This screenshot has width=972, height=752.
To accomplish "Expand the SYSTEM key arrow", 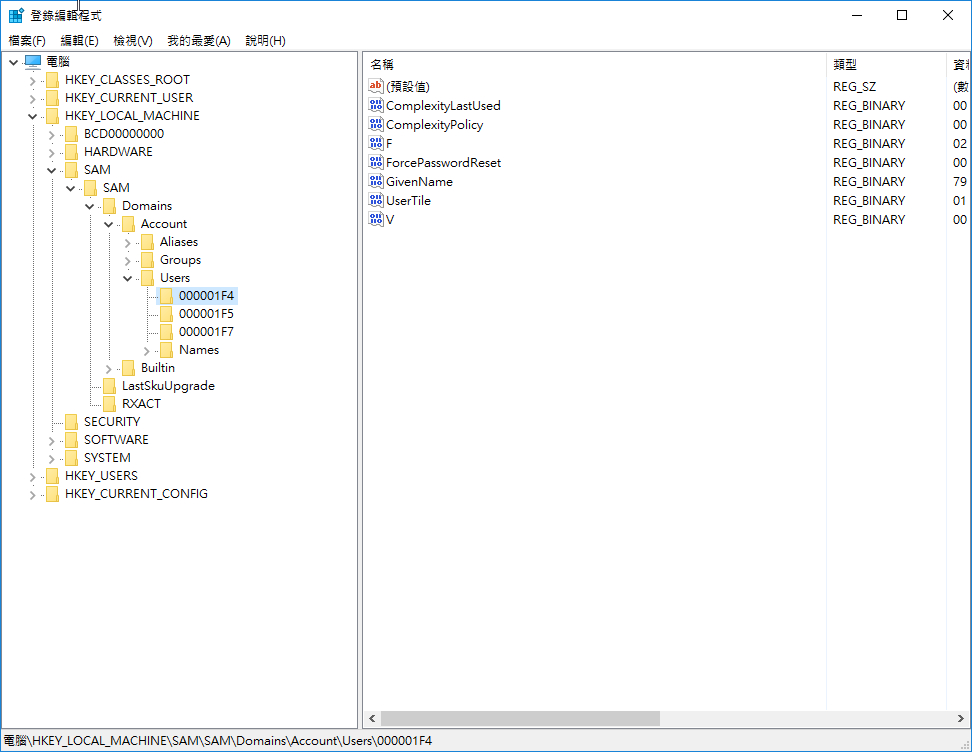I will (x=52, y=459).
